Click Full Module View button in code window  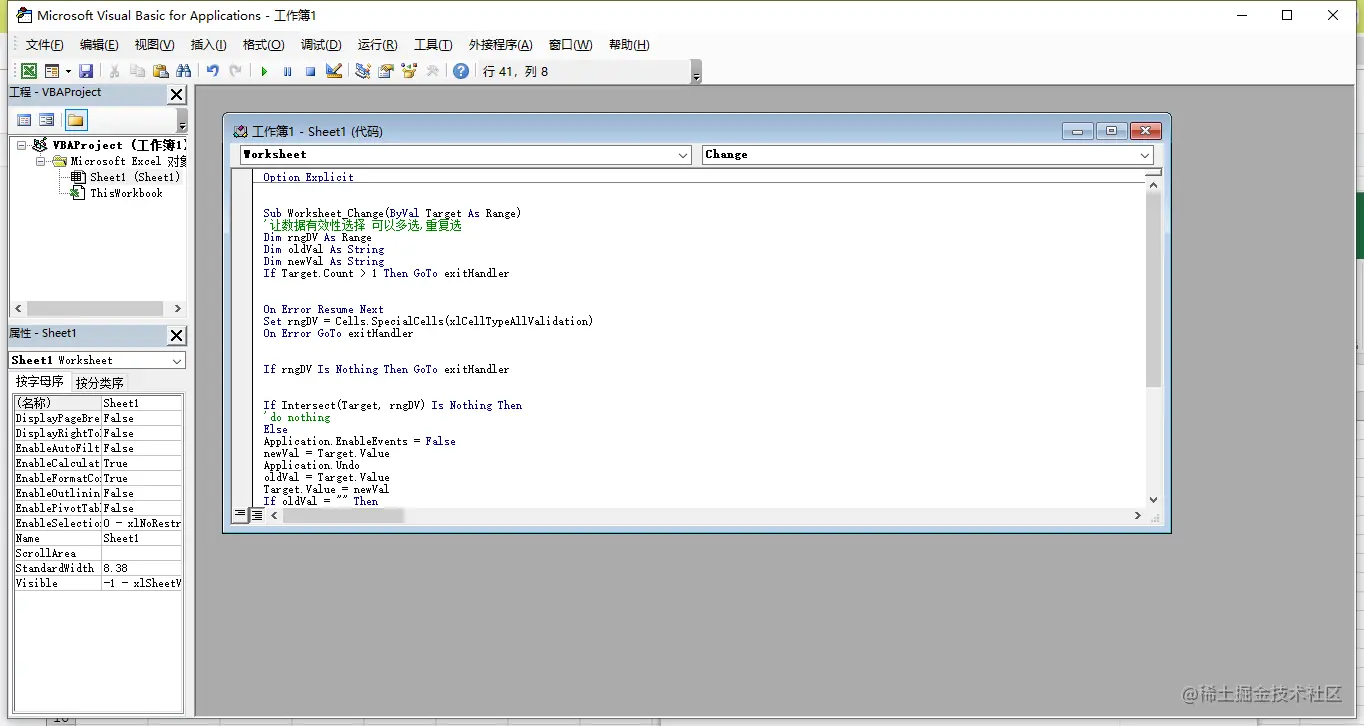pyautogui.click(x=256, y=515)
